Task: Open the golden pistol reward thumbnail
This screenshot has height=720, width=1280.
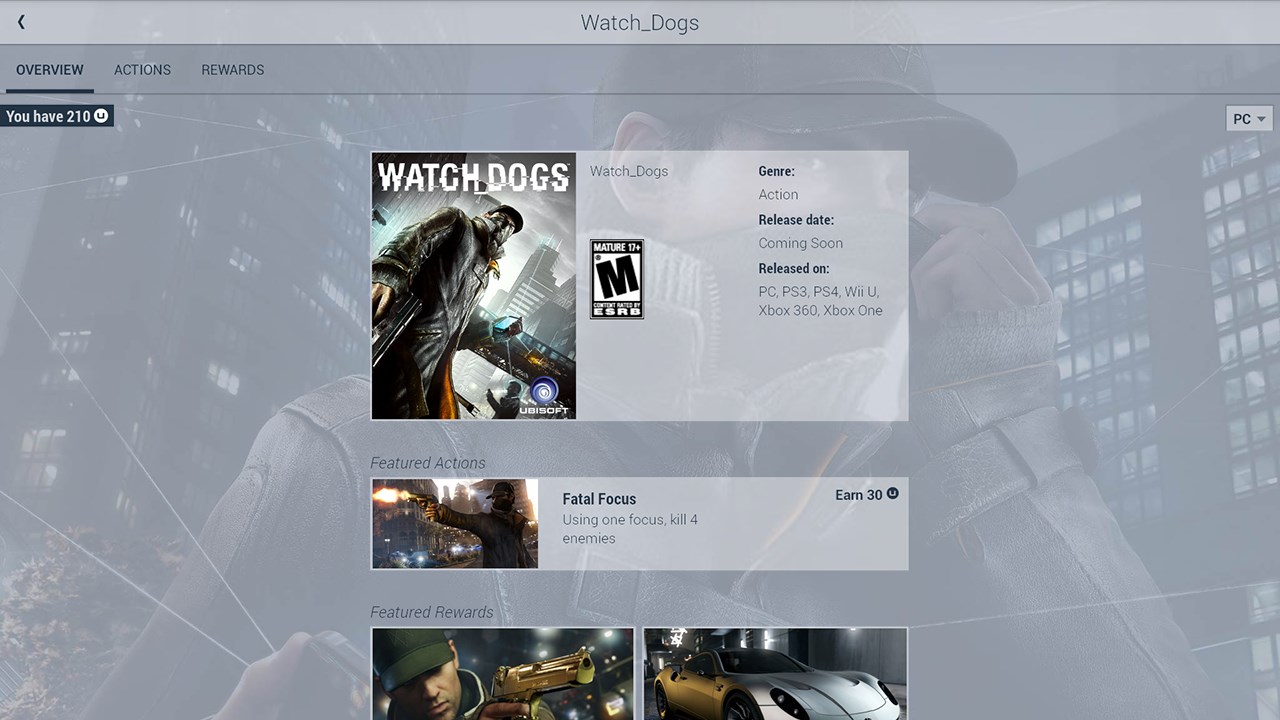Action: (x=503, y=674)
